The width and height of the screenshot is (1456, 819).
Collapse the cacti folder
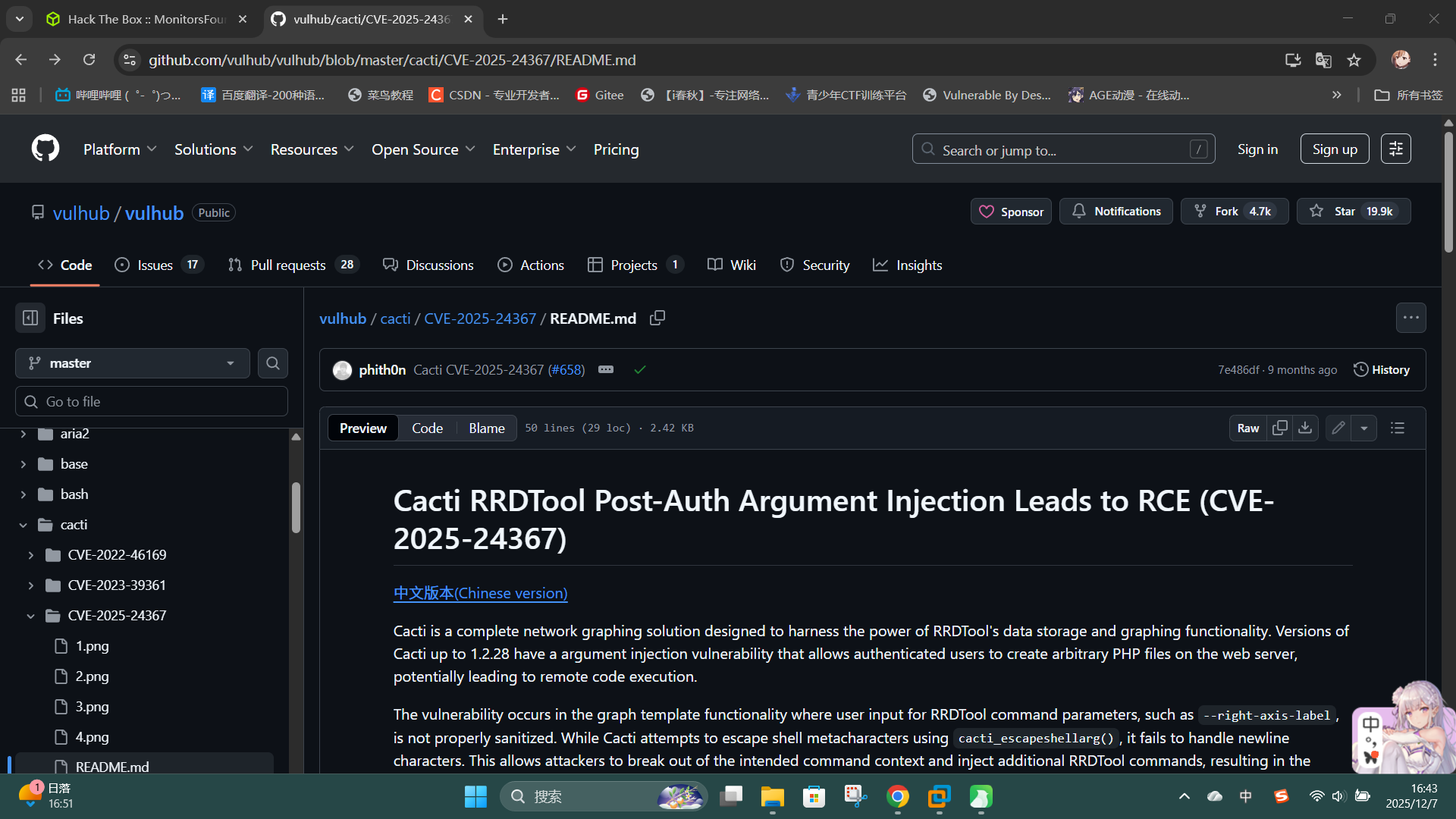[24, 525]
